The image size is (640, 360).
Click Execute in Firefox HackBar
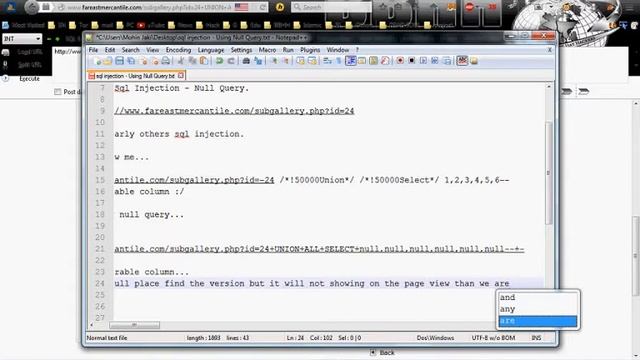coord(29,78)
